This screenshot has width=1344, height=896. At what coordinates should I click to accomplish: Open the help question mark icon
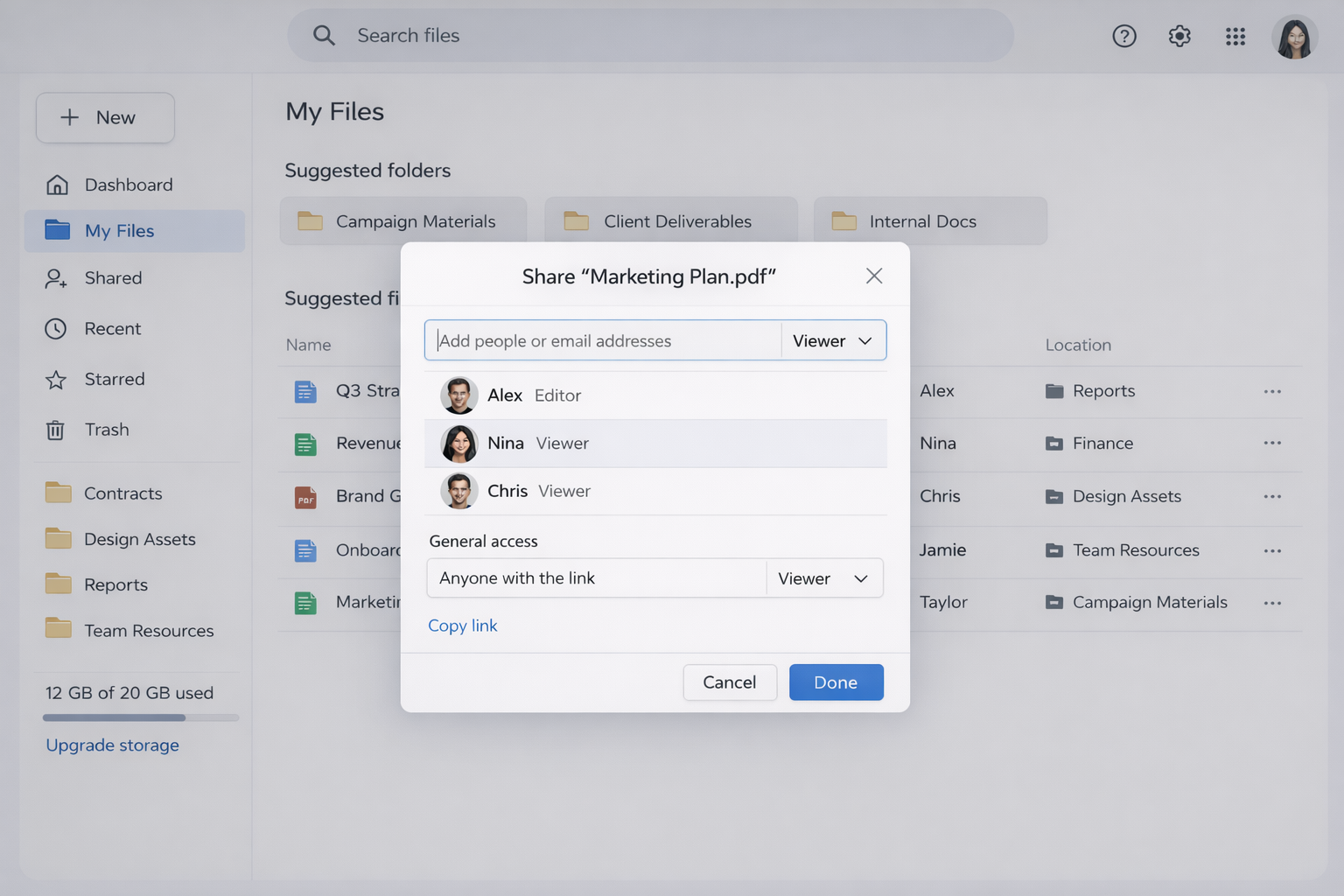tap(1123, 36)
